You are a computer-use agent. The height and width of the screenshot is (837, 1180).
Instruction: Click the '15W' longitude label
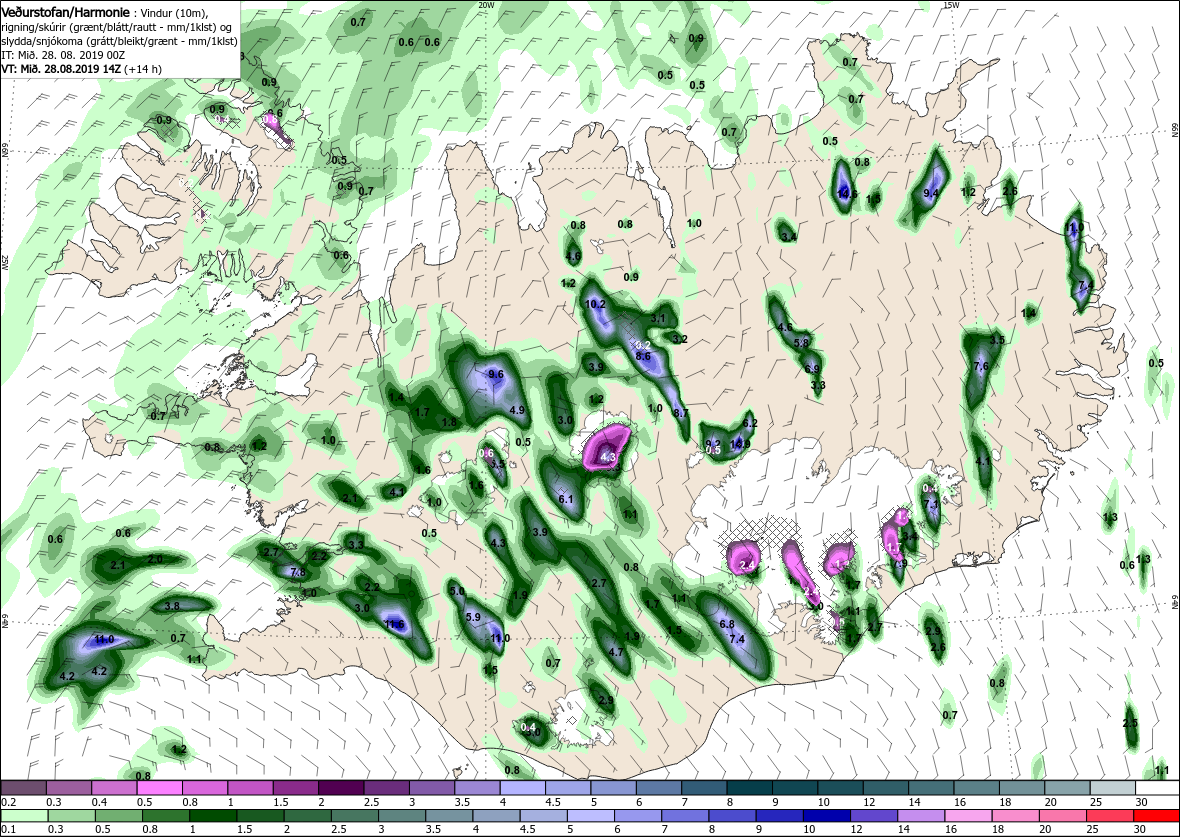pos(952,5)
